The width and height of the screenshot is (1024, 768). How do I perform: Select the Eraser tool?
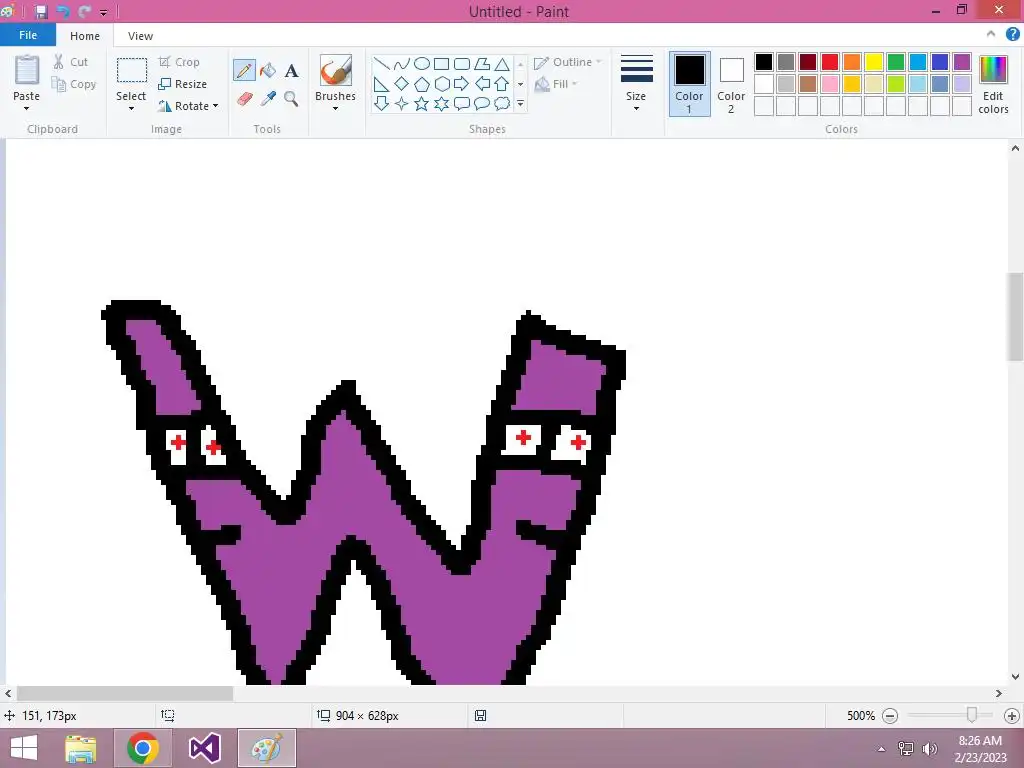coord(244,99)
